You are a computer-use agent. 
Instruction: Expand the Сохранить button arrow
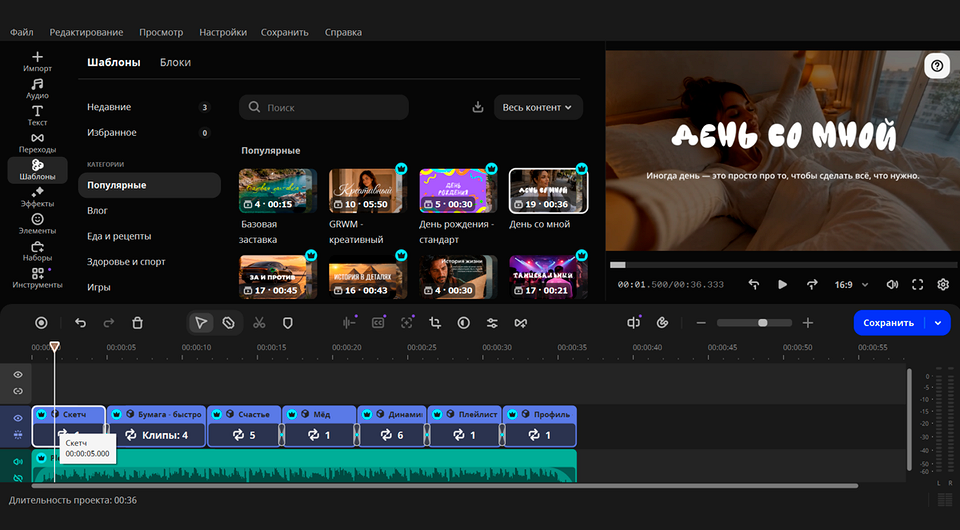pos(938,323)
